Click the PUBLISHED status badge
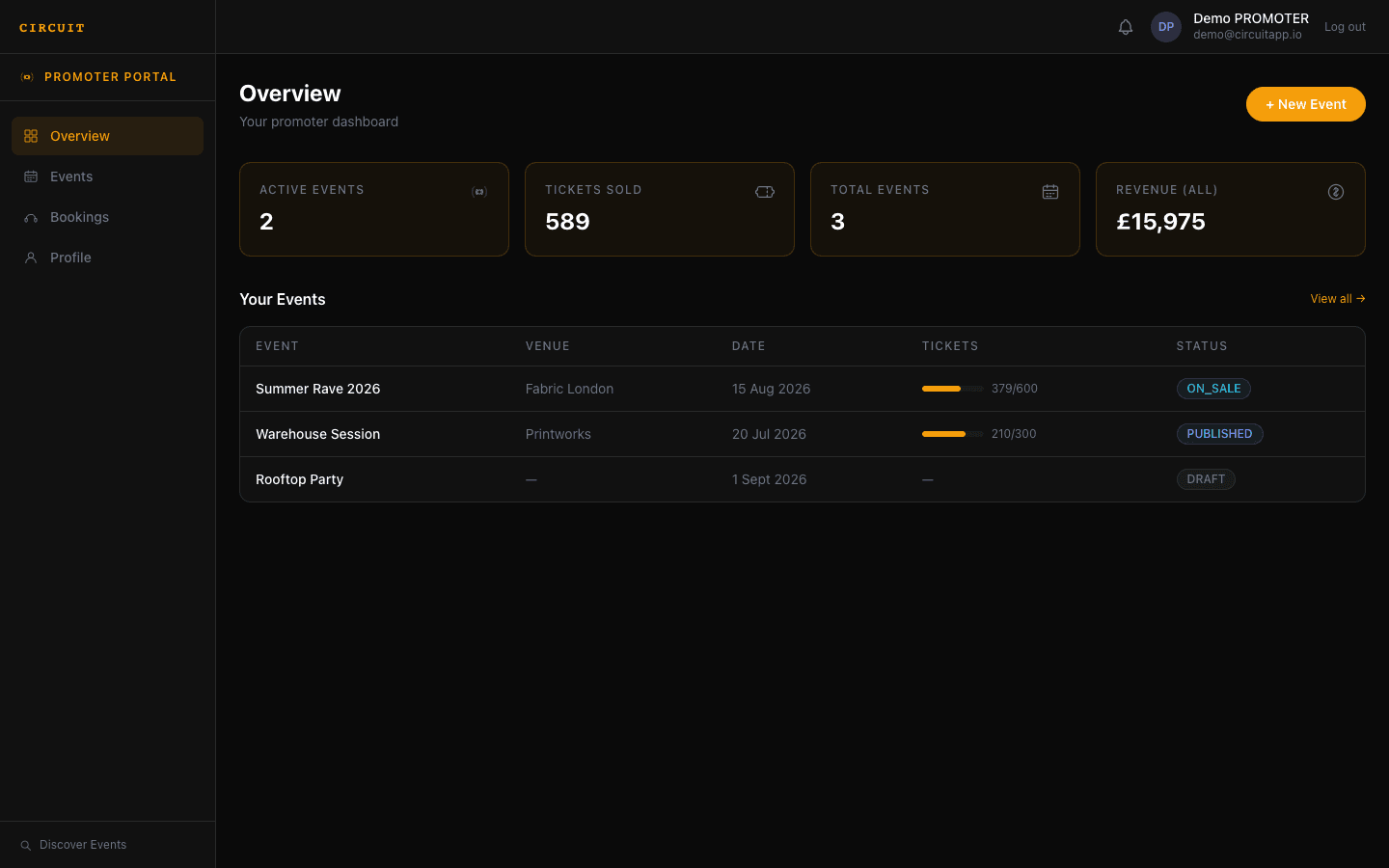The width and height of the screenshot is (1389, 868). pyautogui.click(x=1219, y=434)
